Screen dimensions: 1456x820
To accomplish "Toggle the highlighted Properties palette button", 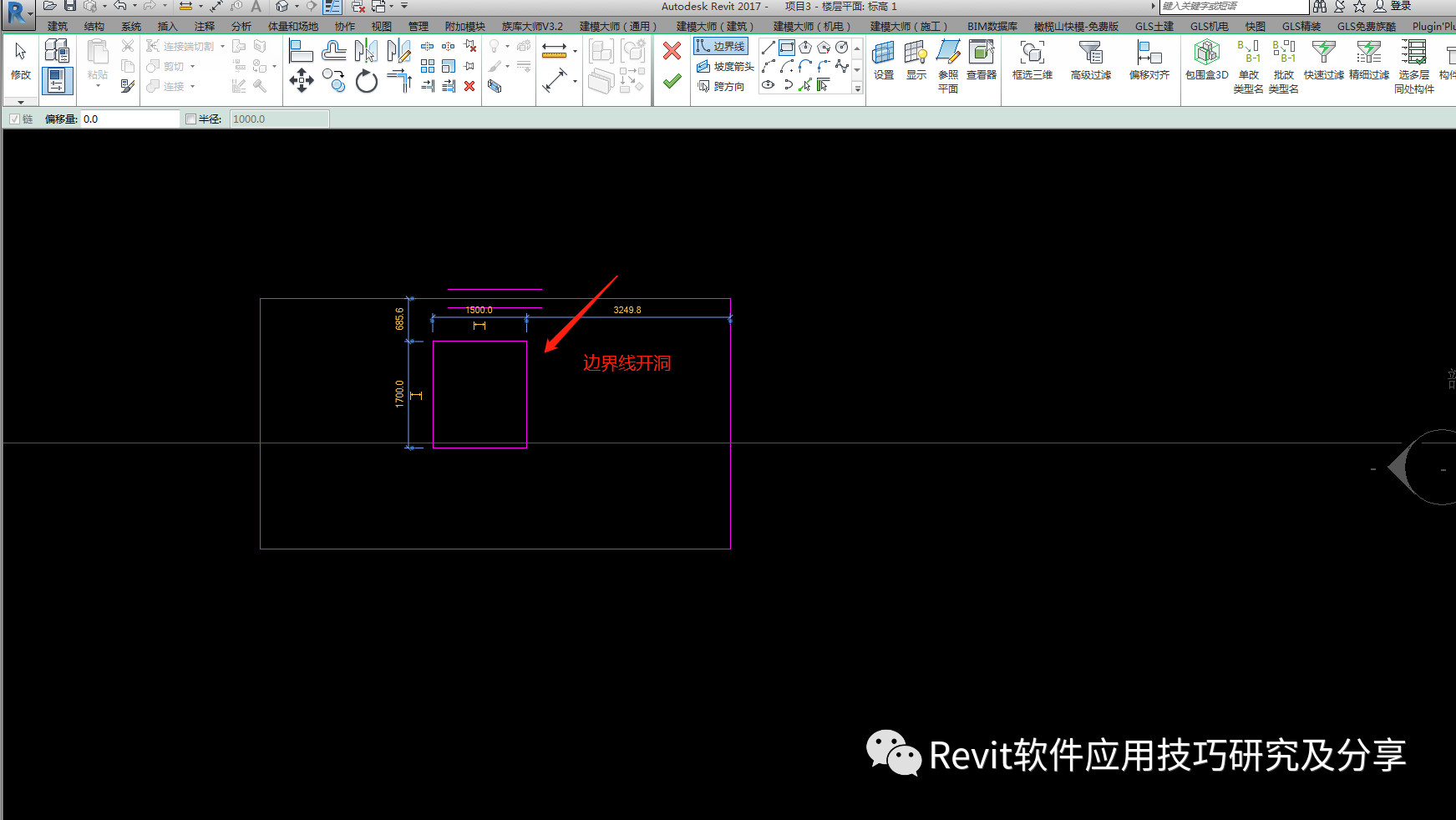I will coord(57,81).
